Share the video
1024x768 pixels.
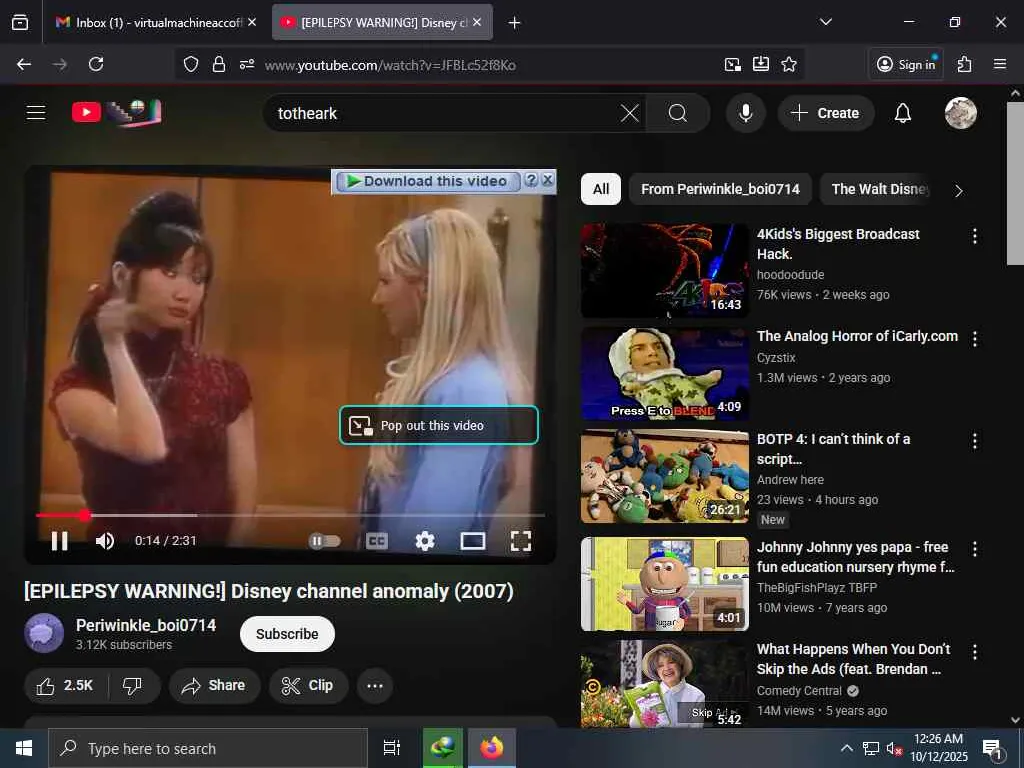coord(214,685)
